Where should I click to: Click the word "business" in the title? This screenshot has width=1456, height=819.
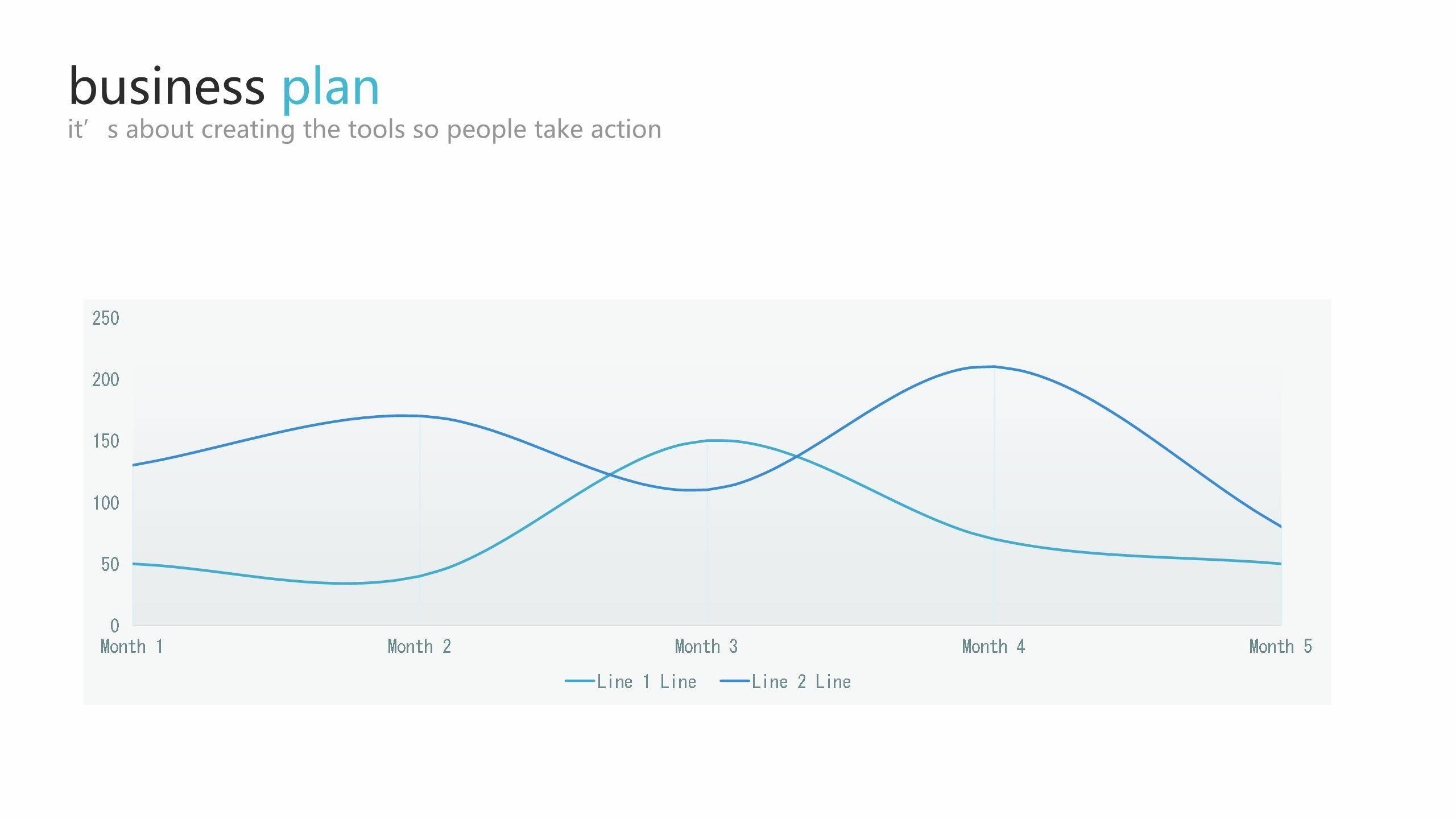point(167,86)
